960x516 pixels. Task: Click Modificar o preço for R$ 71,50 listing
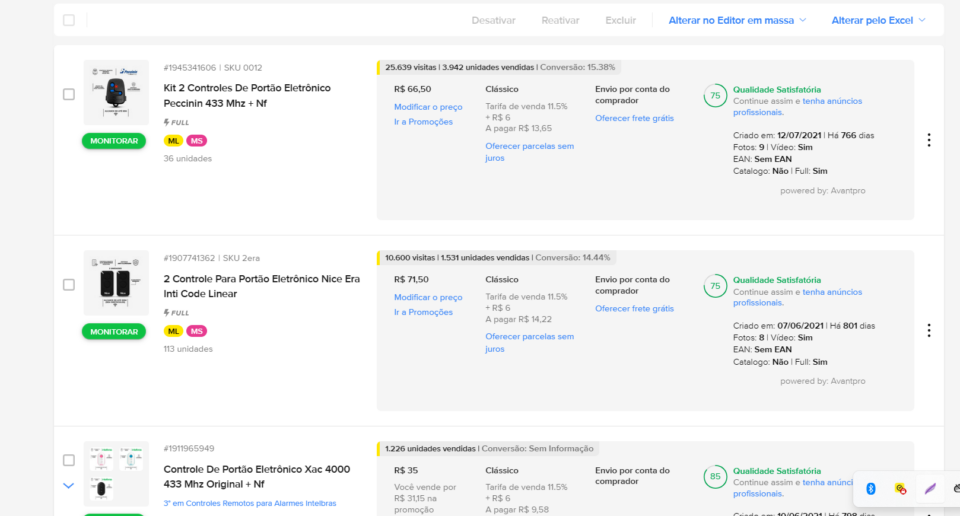point(428,297)
